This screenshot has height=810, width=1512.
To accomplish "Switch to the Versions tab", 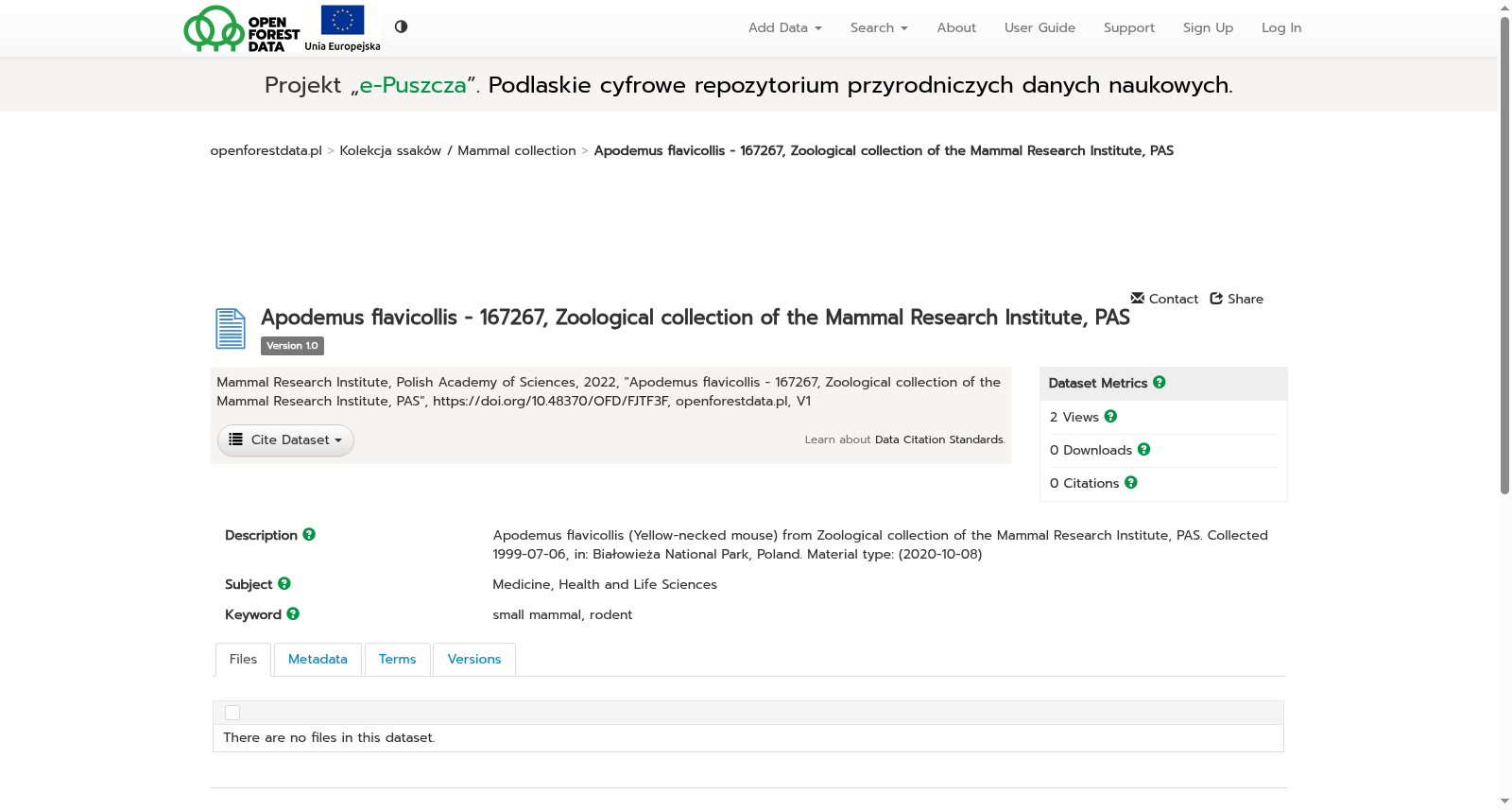I will pyautogui.click(x=474, y=660).
